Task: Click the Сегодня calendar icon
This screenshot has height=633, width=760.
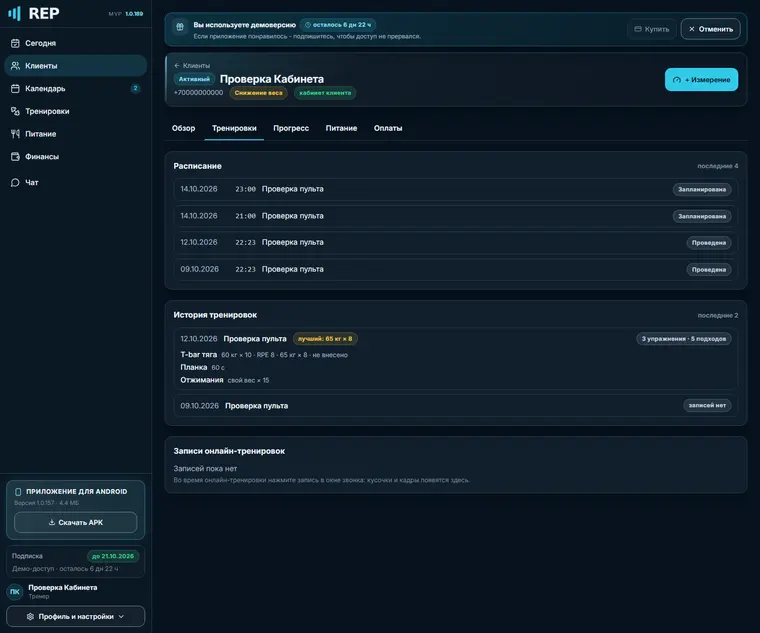Action: click(16, 43)
